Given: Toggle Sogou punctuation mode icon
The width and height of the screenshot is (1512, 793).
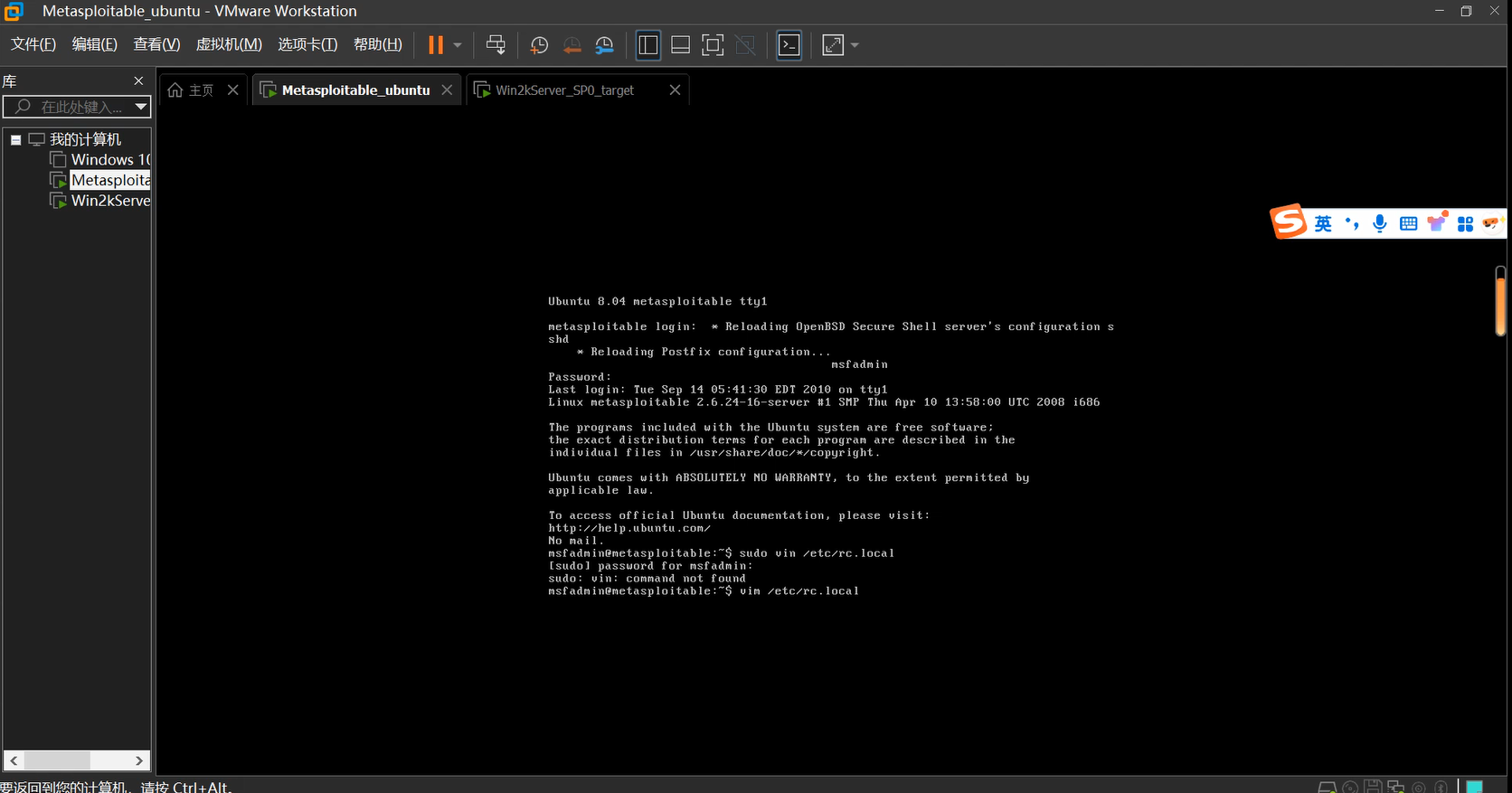Looking at the screenshot, I should pyautogui.click(x=1352, y=223).
